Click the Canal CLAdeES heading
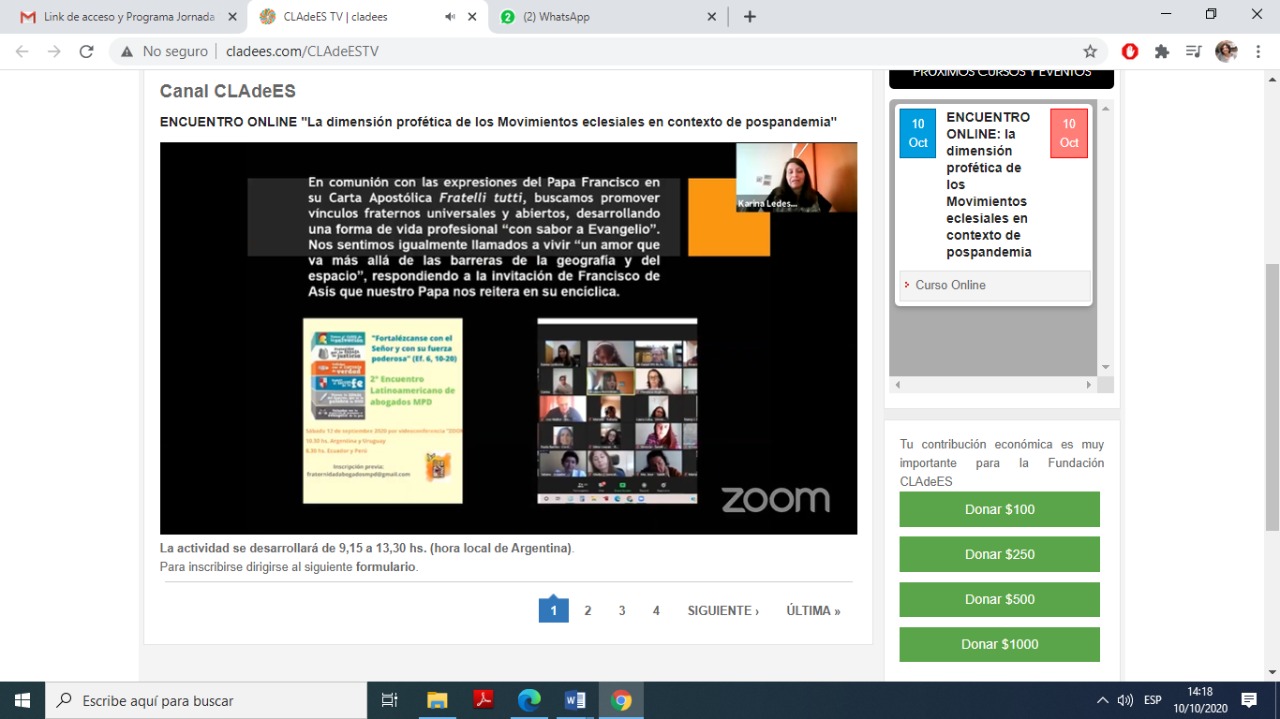This screenshot has width=1280, height=719. (228, 91)
